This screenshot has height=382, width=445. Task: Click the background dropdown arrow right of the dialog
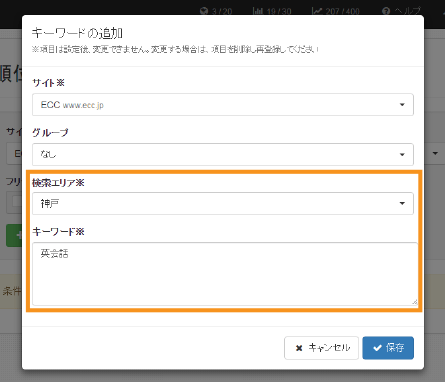tap(435, 153)
